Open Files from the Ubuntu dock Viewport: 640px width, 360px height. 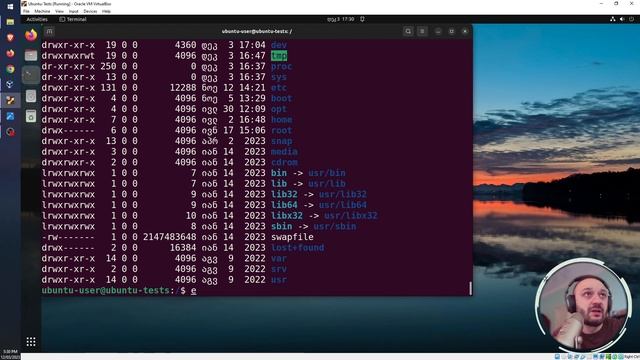tap(31, 55)
